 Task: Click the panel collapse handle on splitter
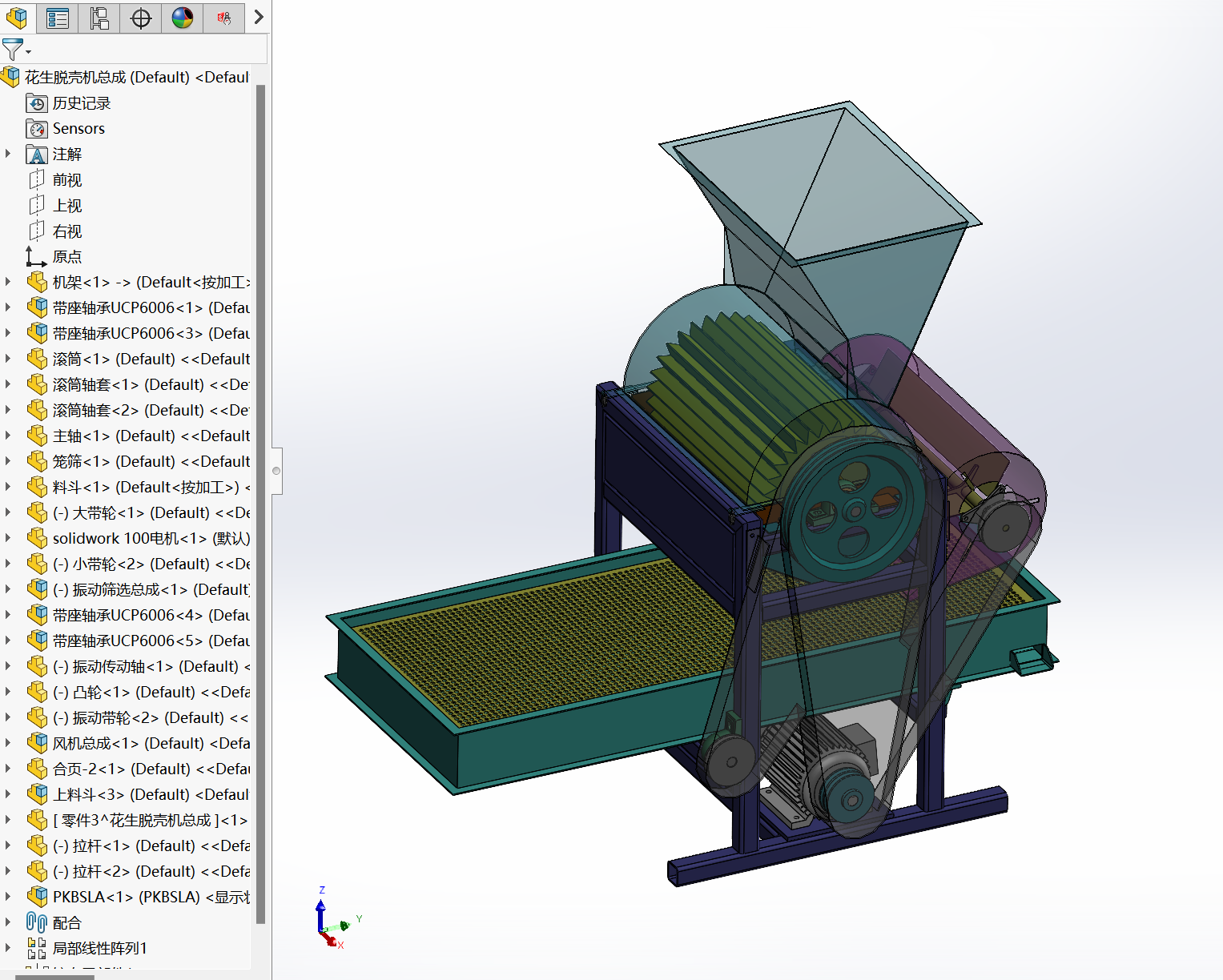click(276, 471)
